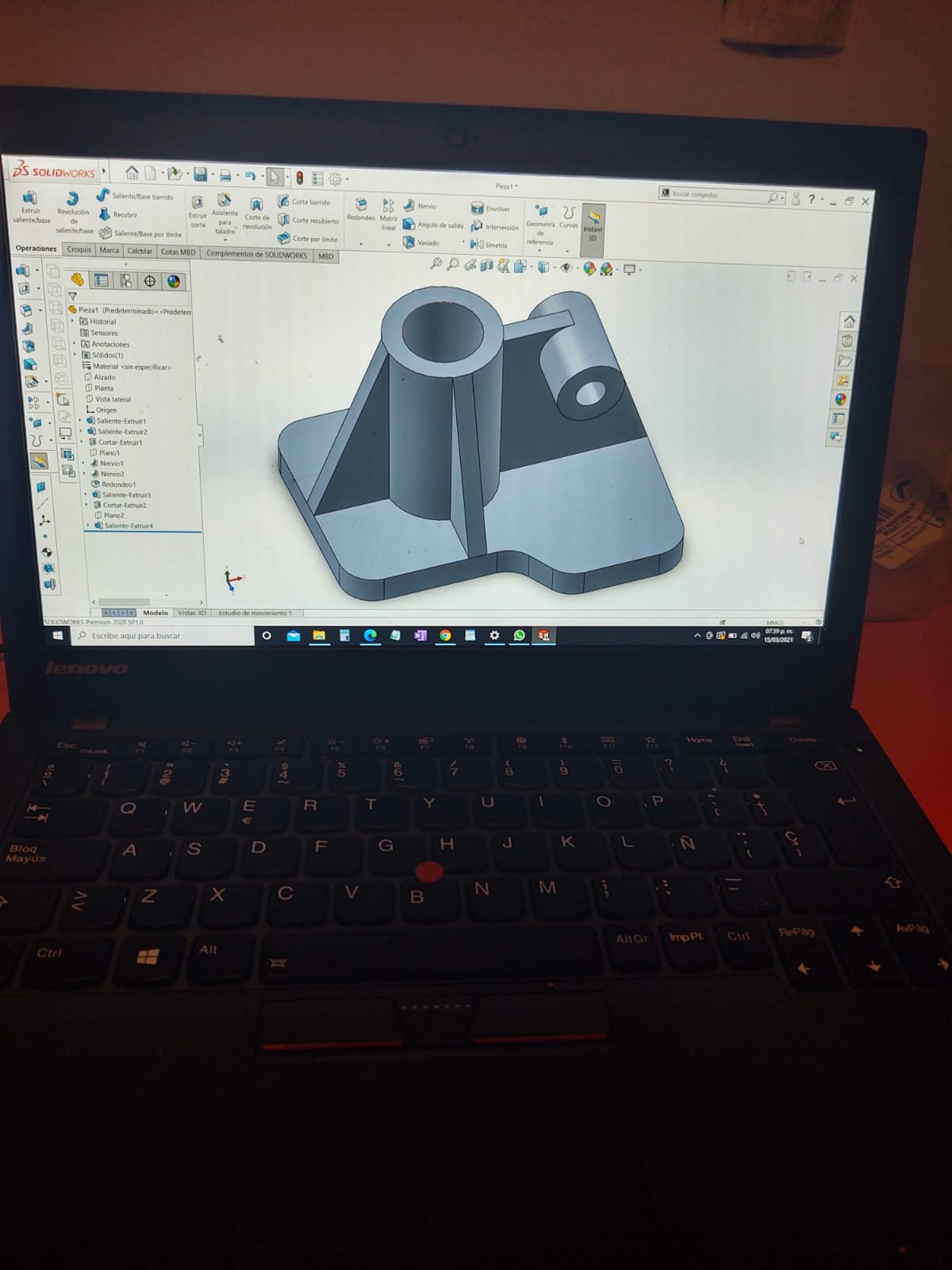The width and height of the screenshot is (952, 1270).
Task: Click the Rebuild traffic light icon
Action: point(300,177)
